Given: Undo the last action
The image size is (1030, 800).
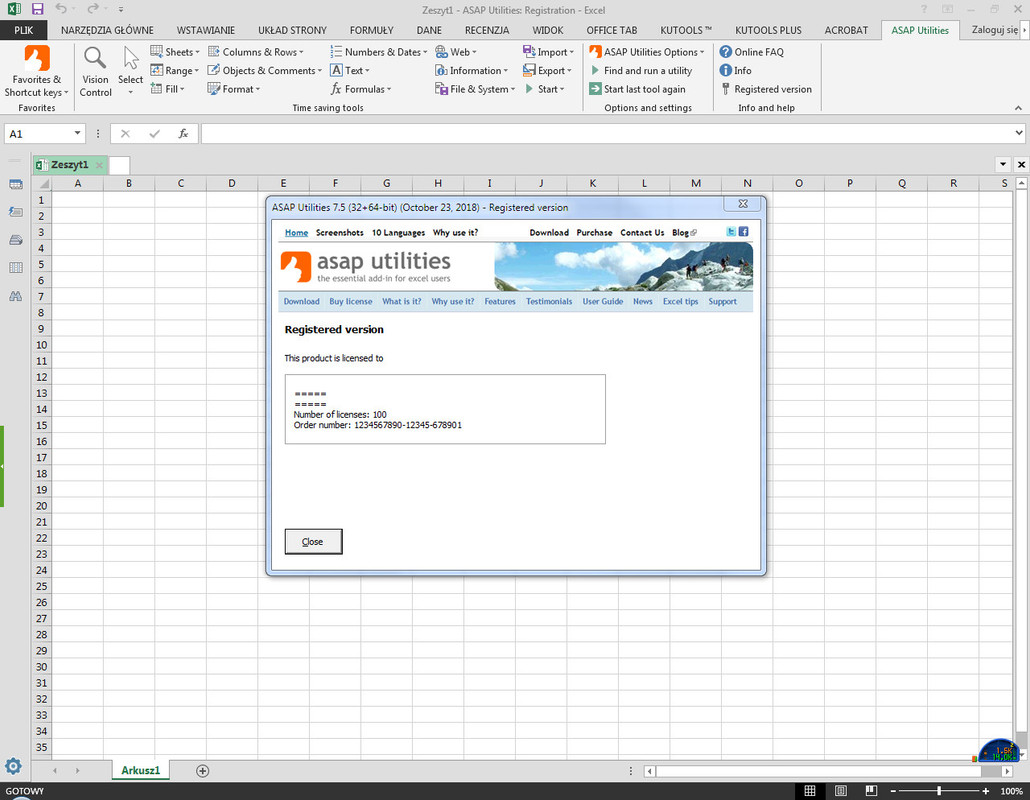Looking at the screenshot, I should [61, 9].
